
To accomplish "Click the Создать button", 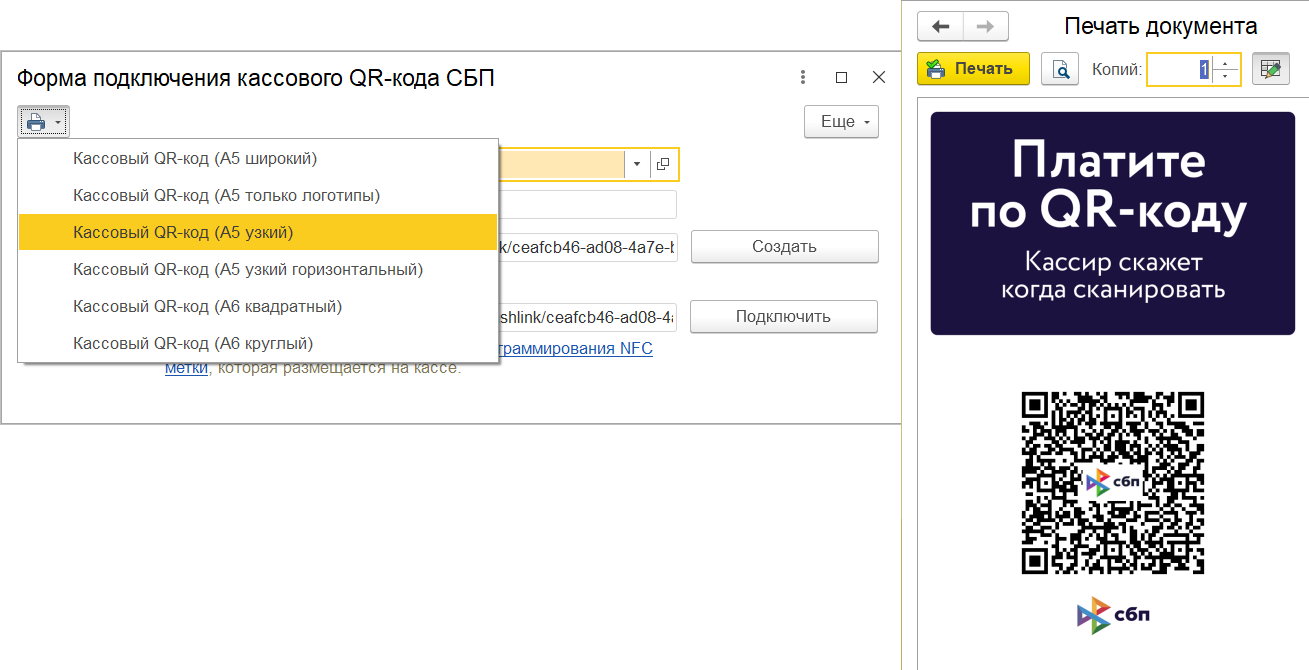I will pyautogui.click(x=785, y=247).
